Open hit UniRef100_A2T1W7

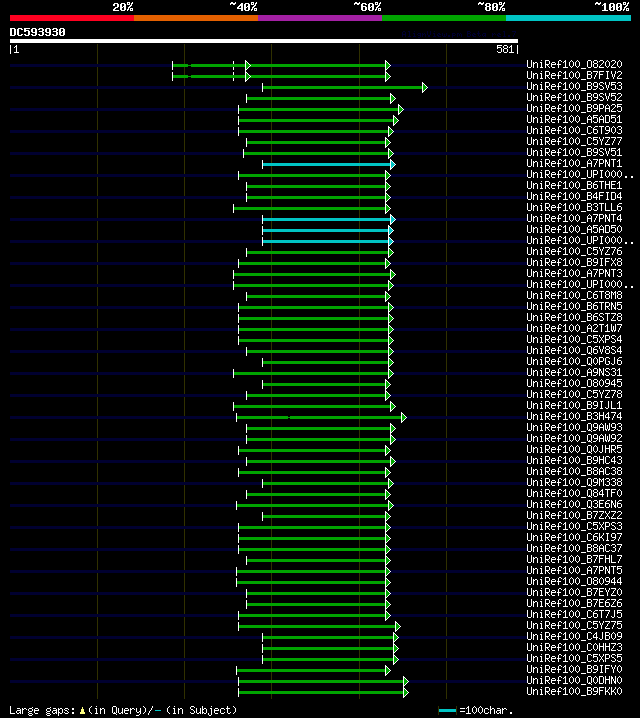click(x=574, y=328)
